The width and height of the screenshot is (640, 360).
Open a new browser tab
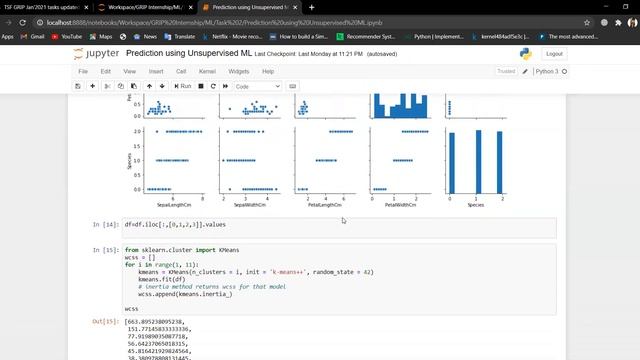coord(311,7)
